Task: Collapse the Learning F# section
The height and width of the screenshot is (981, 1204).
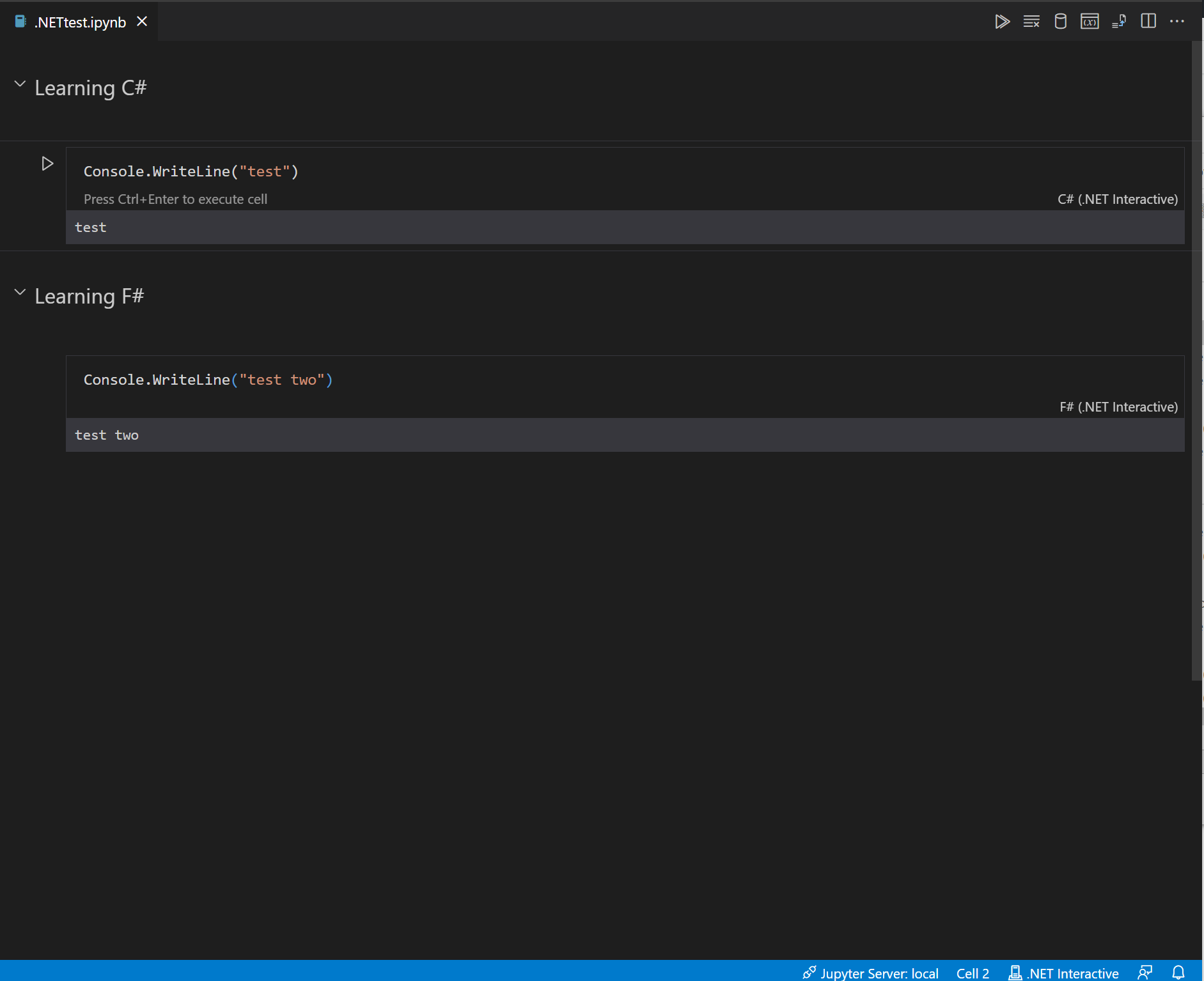Action: 19,291
